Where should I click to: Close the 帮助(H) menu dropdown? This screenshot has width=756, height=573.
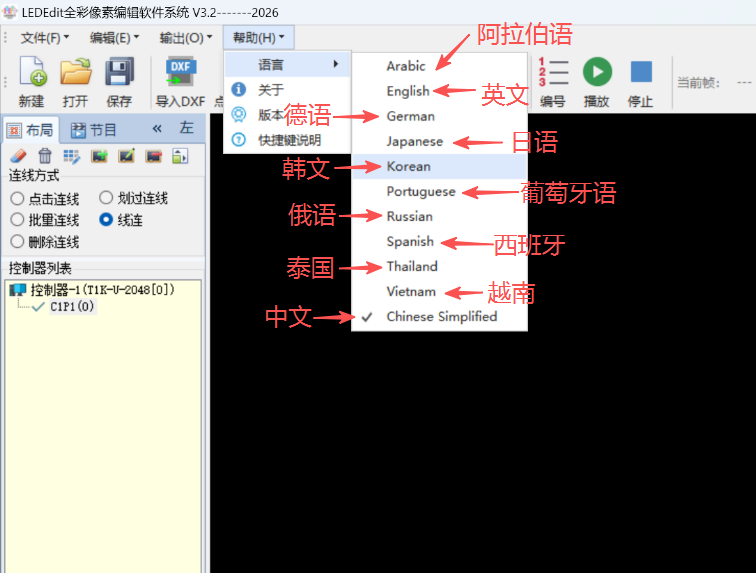pos(258,38)
